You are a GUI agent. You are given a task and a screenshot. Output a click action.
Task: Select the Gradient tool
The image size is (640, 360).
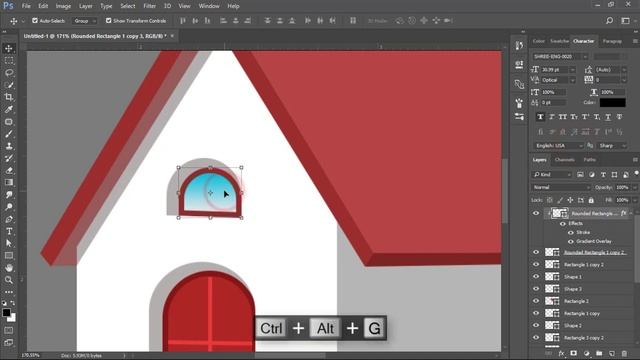[x=9, y=182]
